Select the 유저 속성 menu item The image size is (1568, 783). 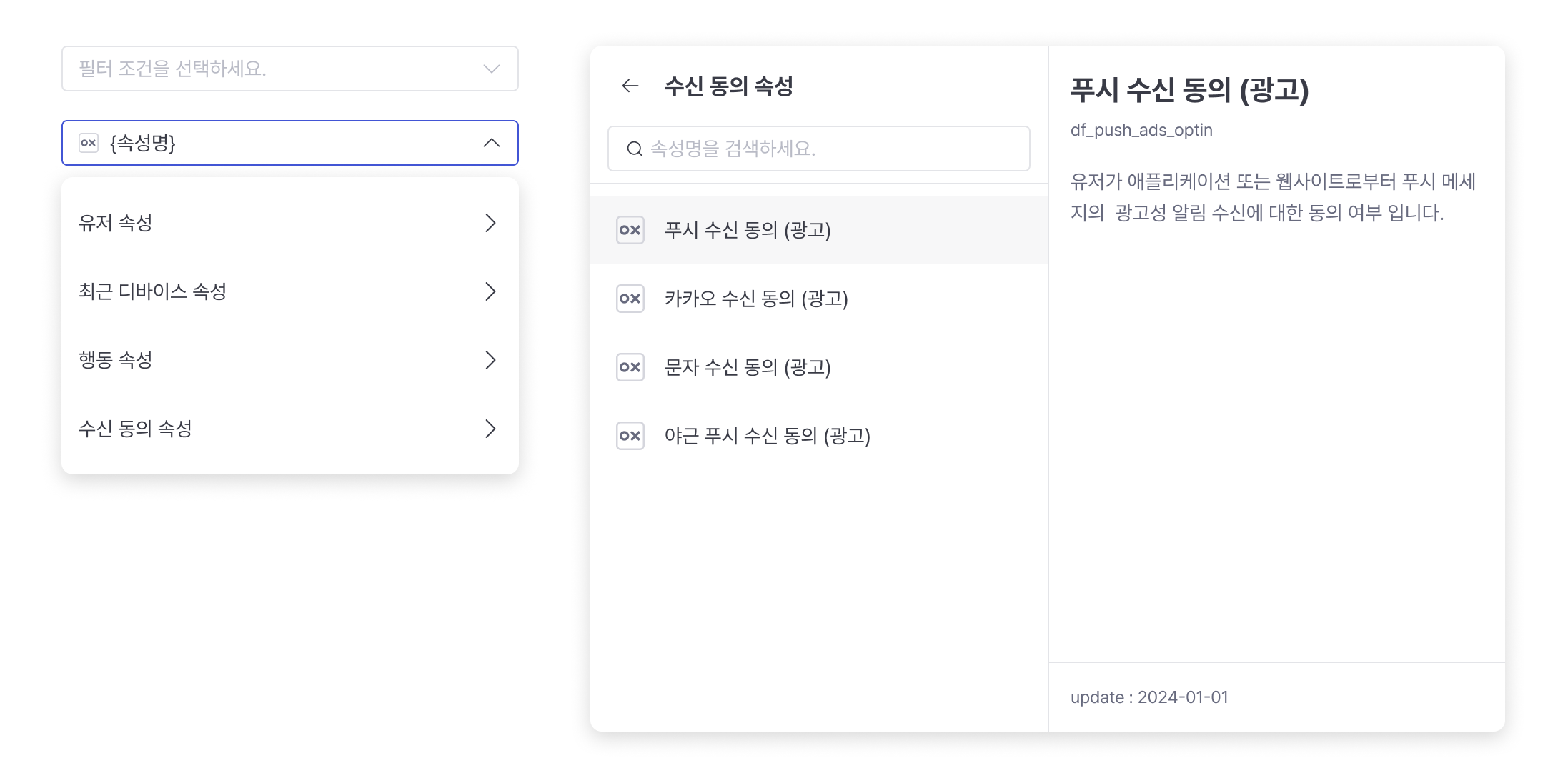coord(290,223)
